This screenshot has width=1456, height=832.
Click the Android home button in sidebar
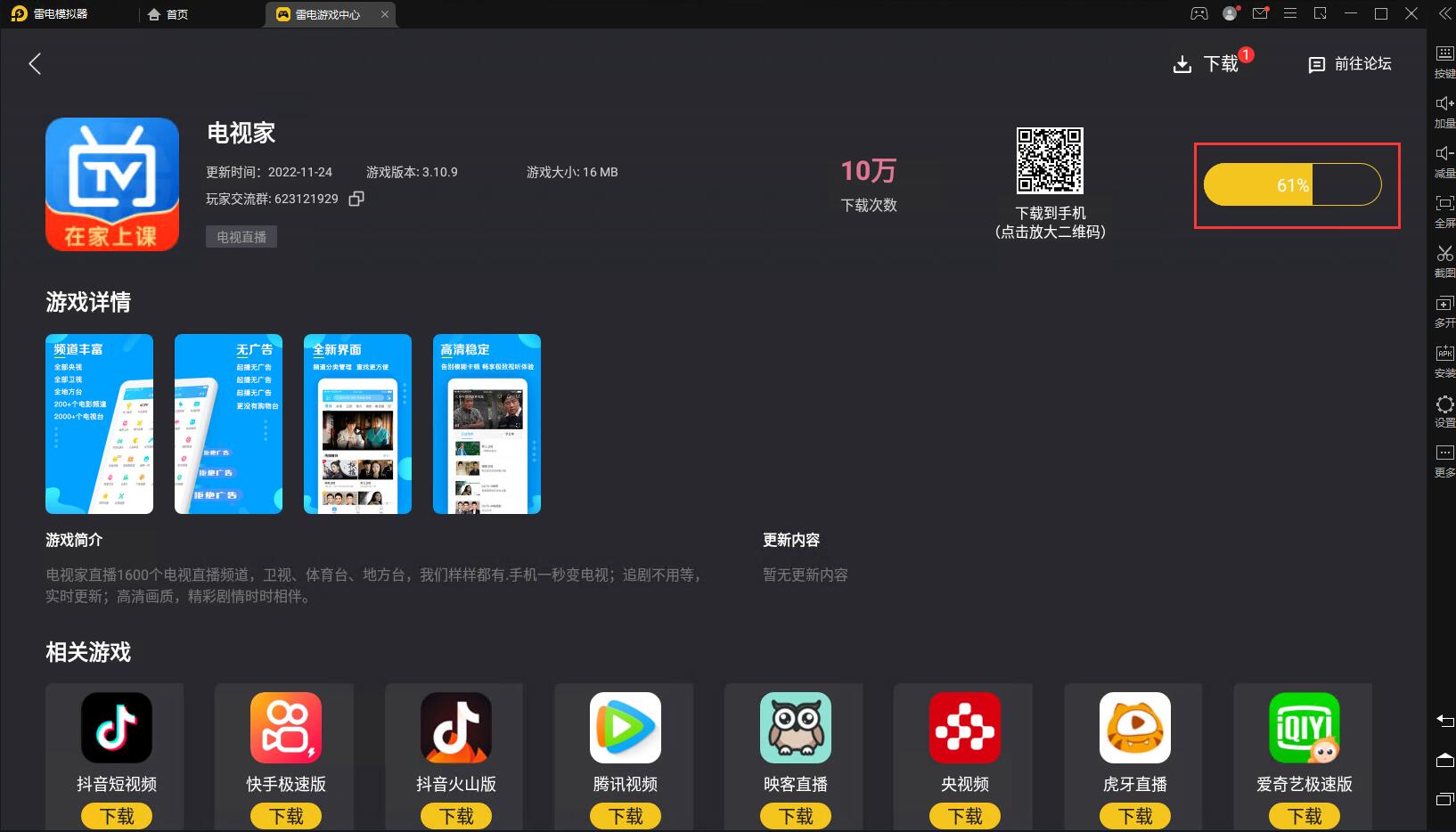coord(1444,760)
